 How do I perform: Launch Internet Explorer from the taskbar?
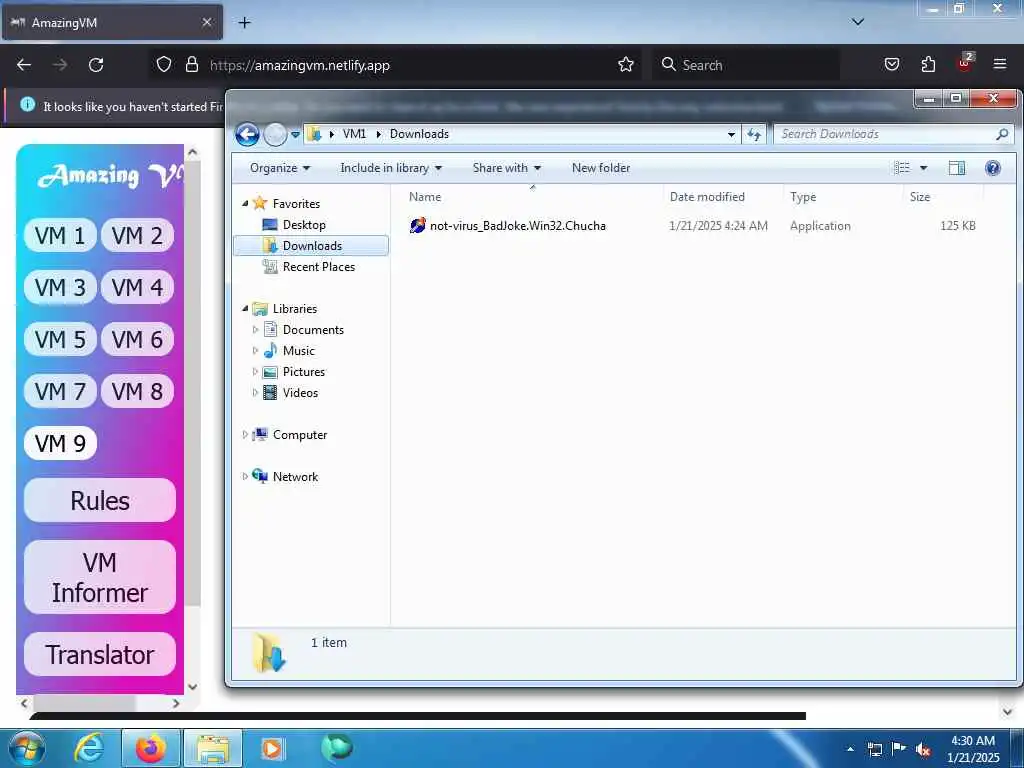tap(88, 748)
